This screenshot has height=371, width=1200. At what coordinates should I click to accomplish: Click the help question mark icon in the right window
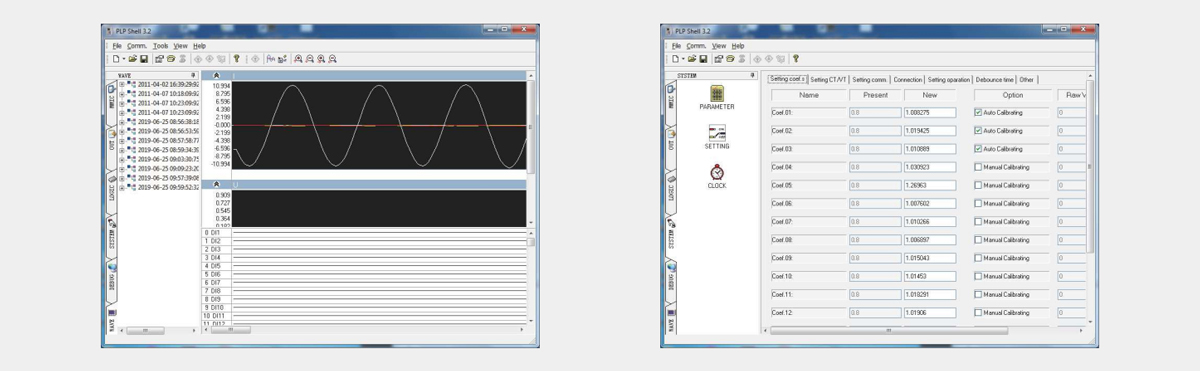(796, 59)
